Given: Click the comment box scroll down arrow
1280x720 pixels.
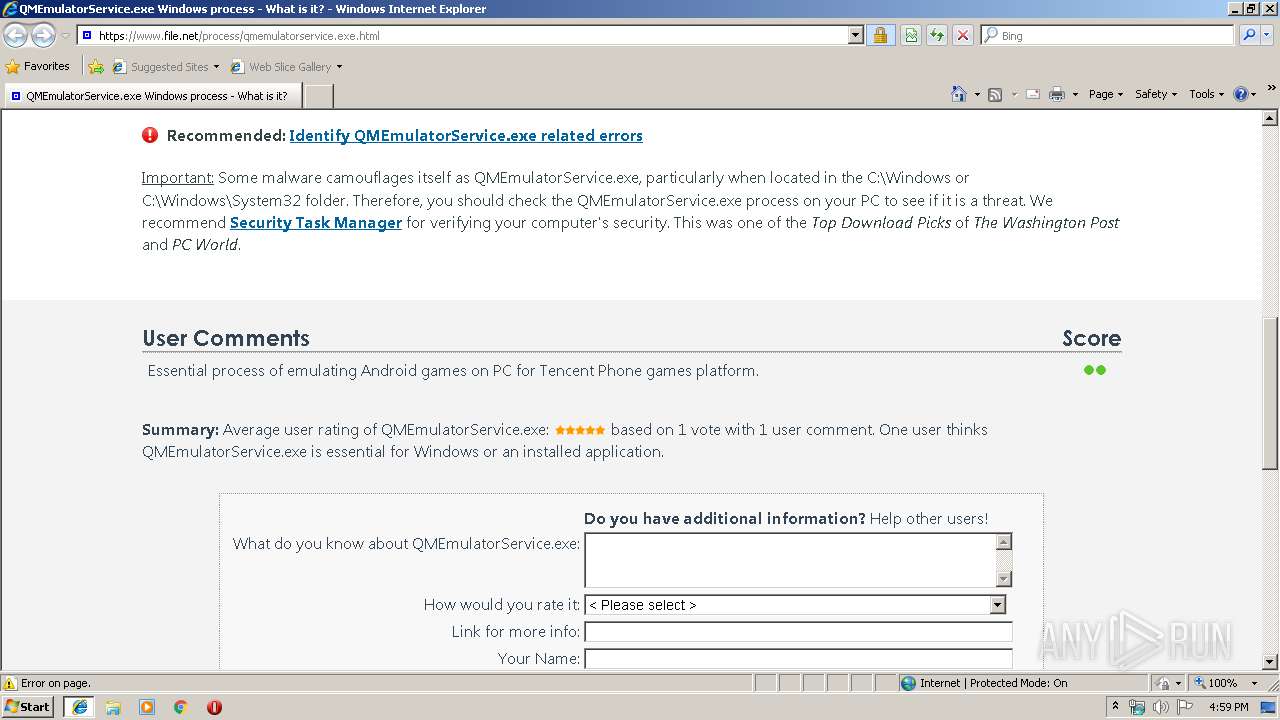Looking at the screenshot, I should pos(1004,579).
